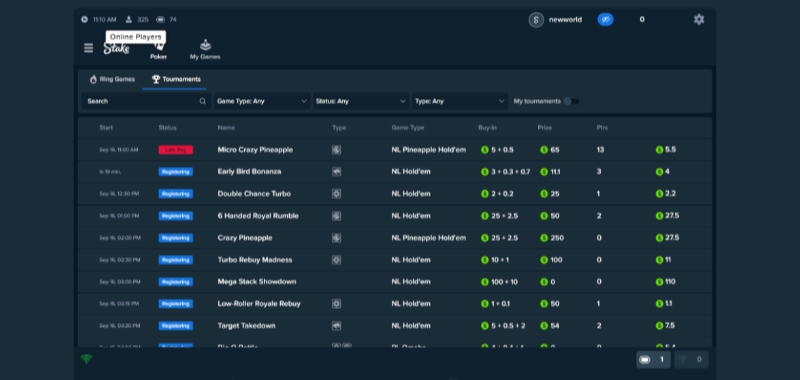800x380 pixels.
Task: Click the type icon for Micro Crazy Pineapple
Action: click(336, 150)
